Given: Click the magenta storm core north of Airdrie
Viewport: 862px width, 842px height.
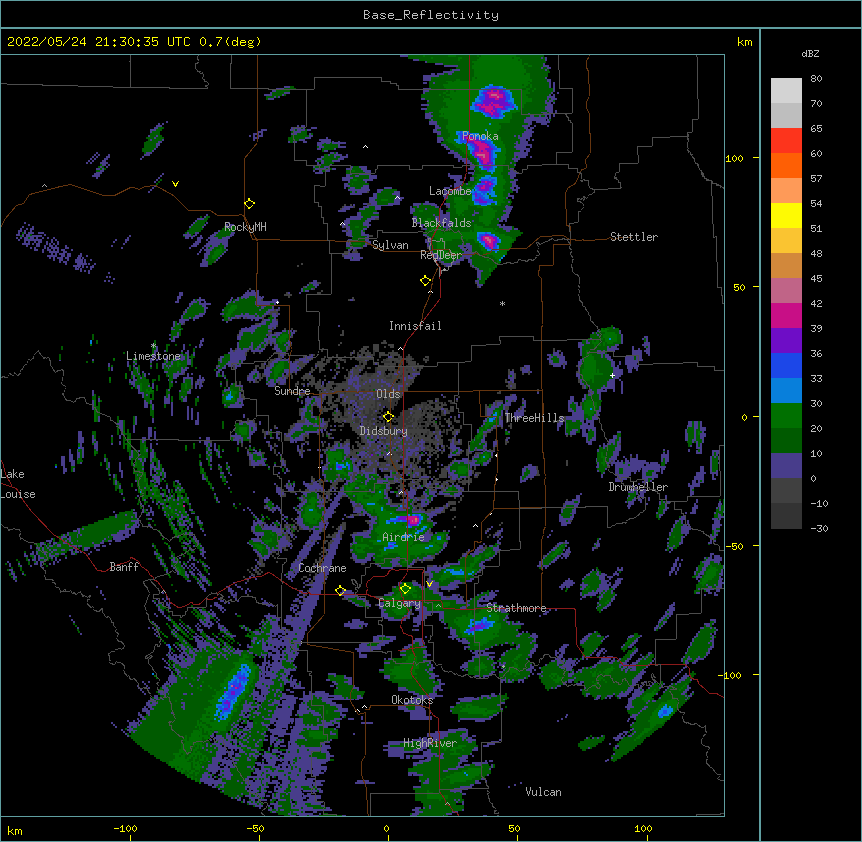Looking at the screenshot, I should (x=410, y=519).
